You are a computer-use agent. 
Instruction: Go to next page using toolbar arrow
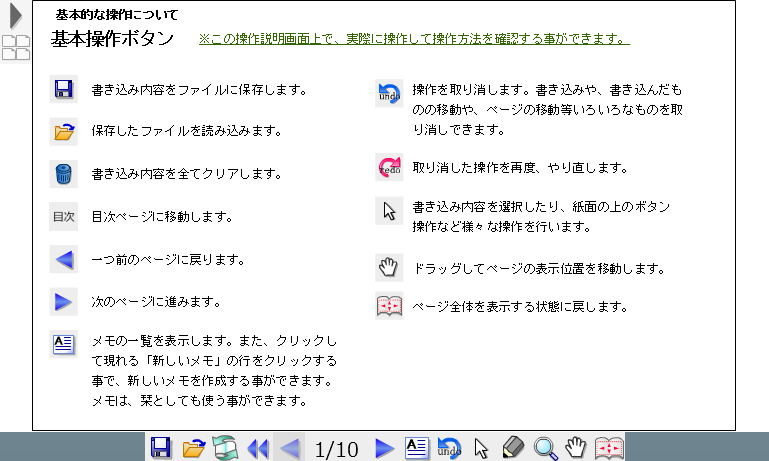(384, 448)
